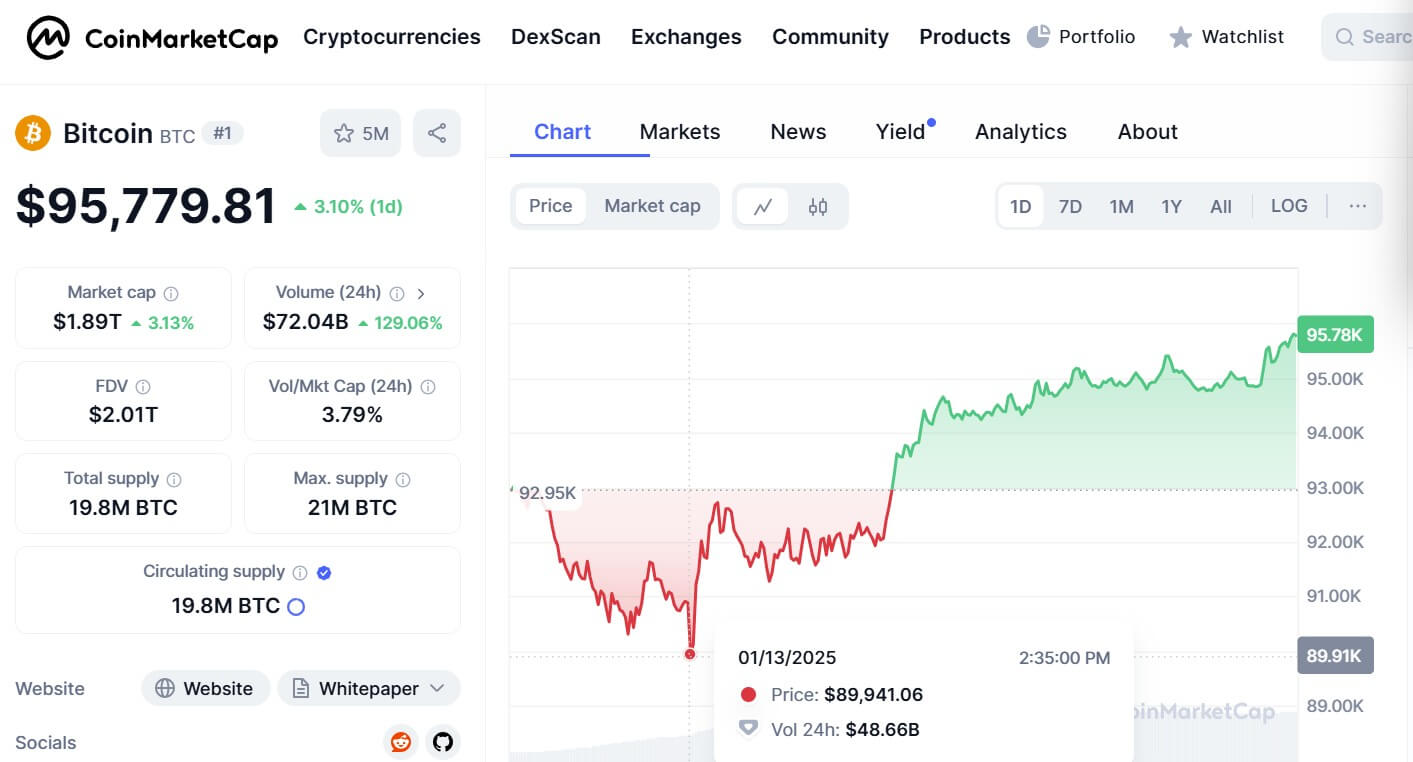The image size is (1413, 762).
Task: Open the Analytics tab
Action: click(1020, 132)
